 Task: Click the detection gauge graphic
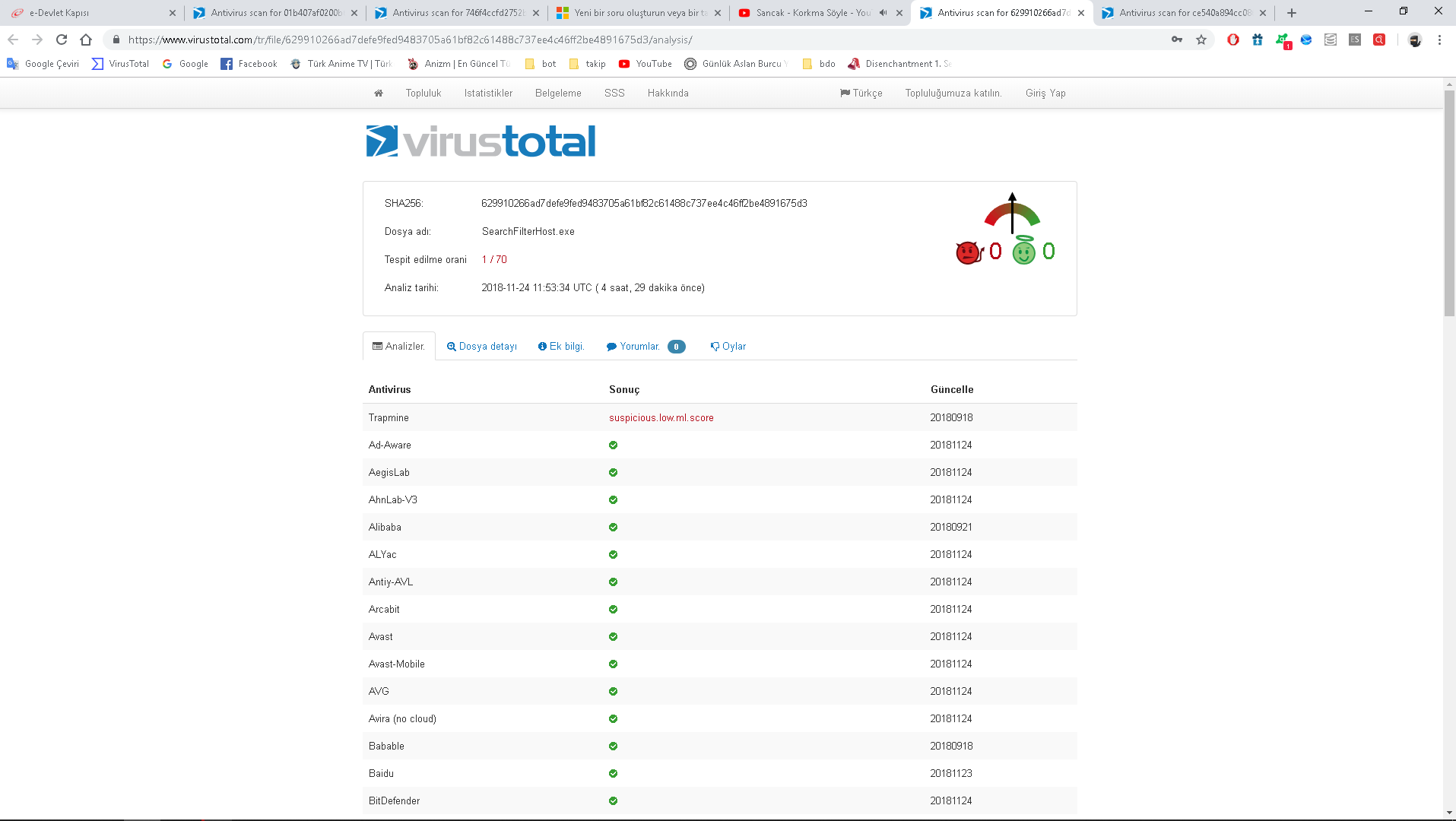click(1012, 213)
